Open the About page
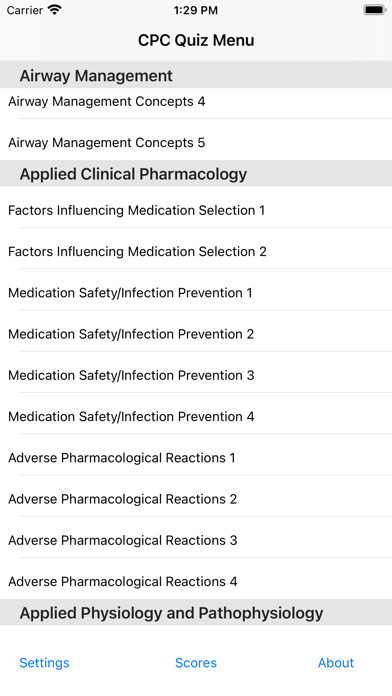The width and height of the screenshot is (392, 696). [336, 663]
